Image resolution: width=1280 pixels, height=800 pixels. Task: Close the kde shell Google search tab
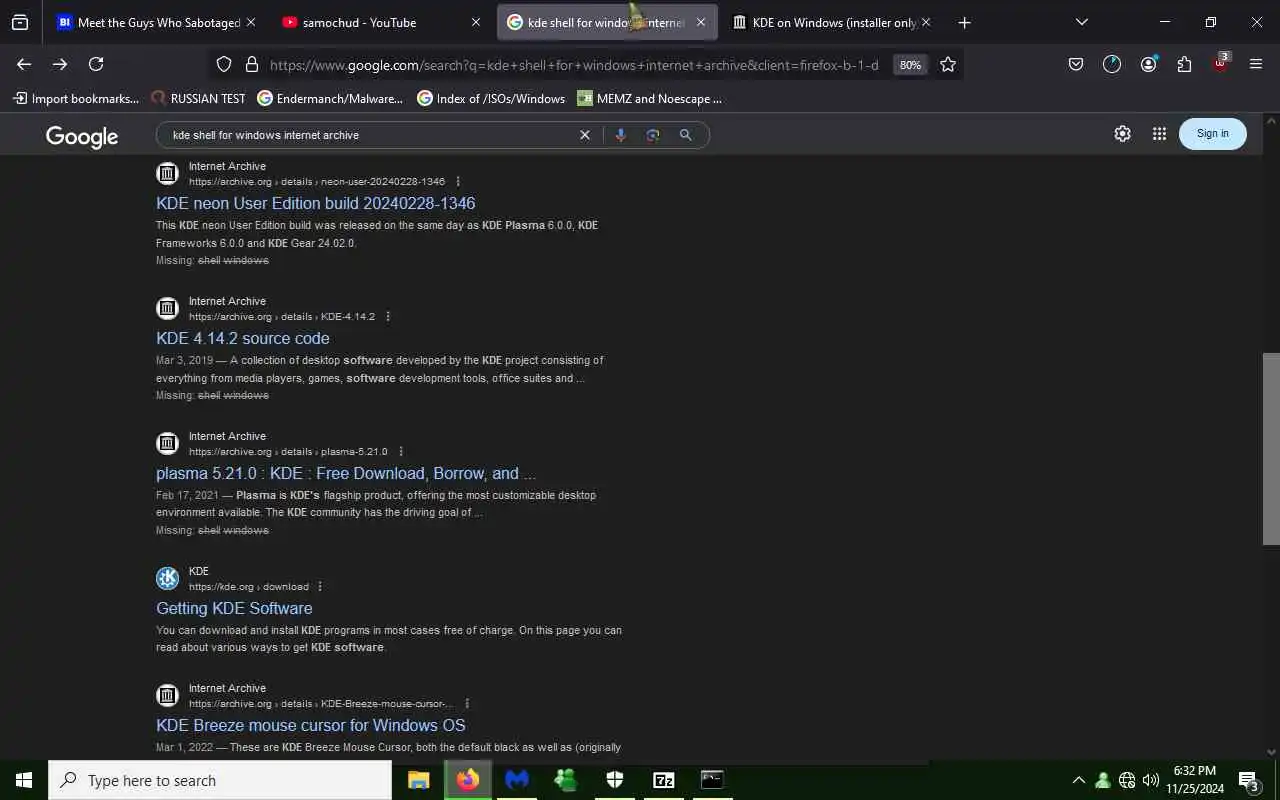click(700, 22)
